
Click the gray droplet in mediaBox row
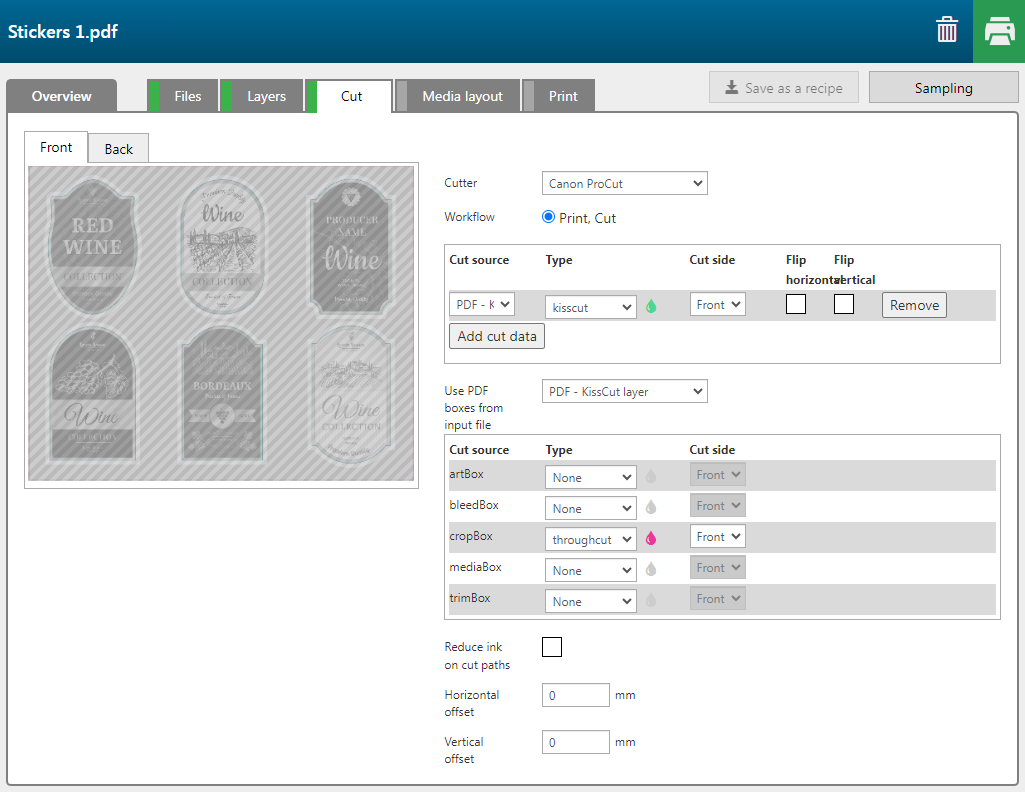click(x=651, y=570)
